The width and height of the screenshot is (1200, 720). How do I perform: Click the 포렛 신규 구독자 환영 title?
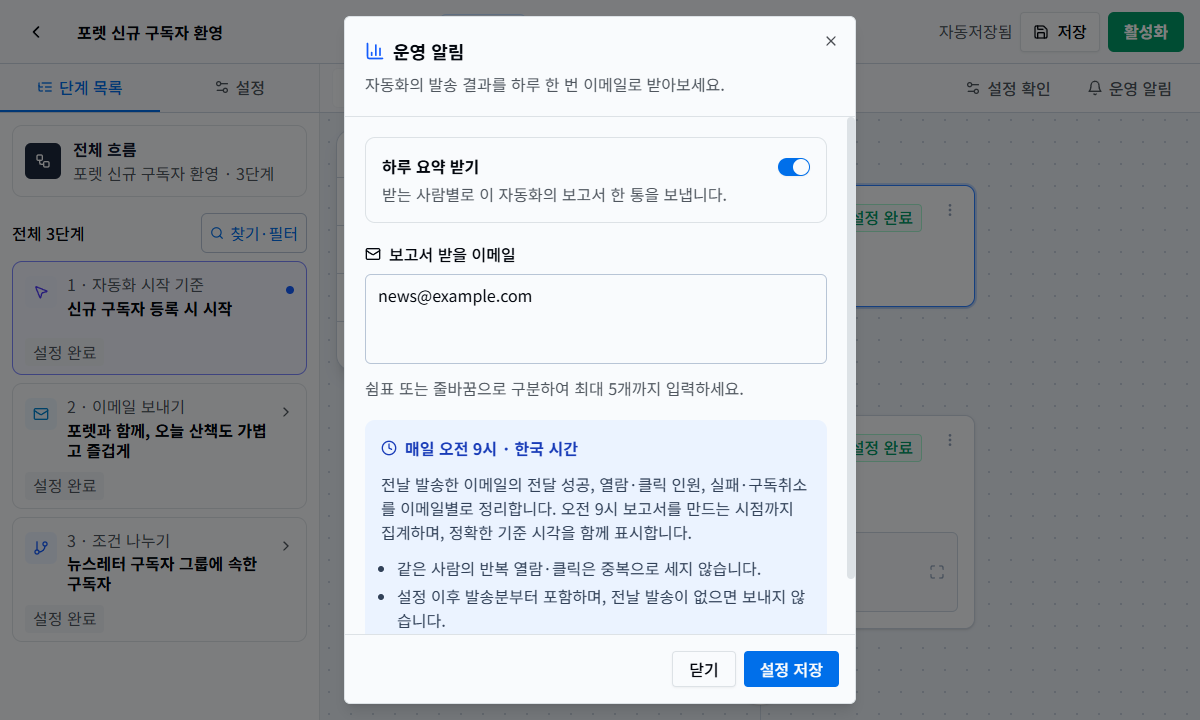(150, 32)
